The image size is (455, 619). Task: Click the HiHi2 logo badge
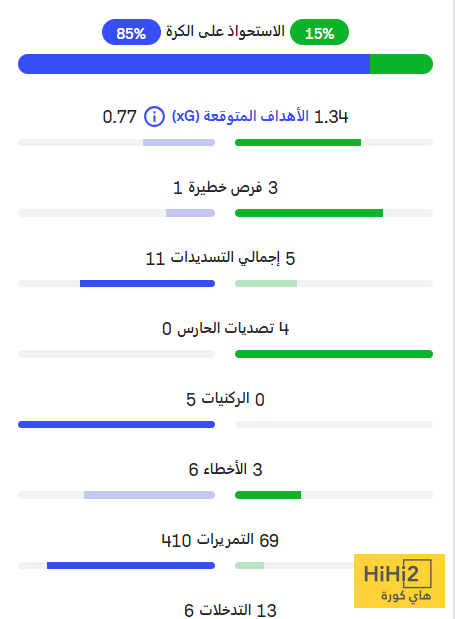click(x=399, y=581)
